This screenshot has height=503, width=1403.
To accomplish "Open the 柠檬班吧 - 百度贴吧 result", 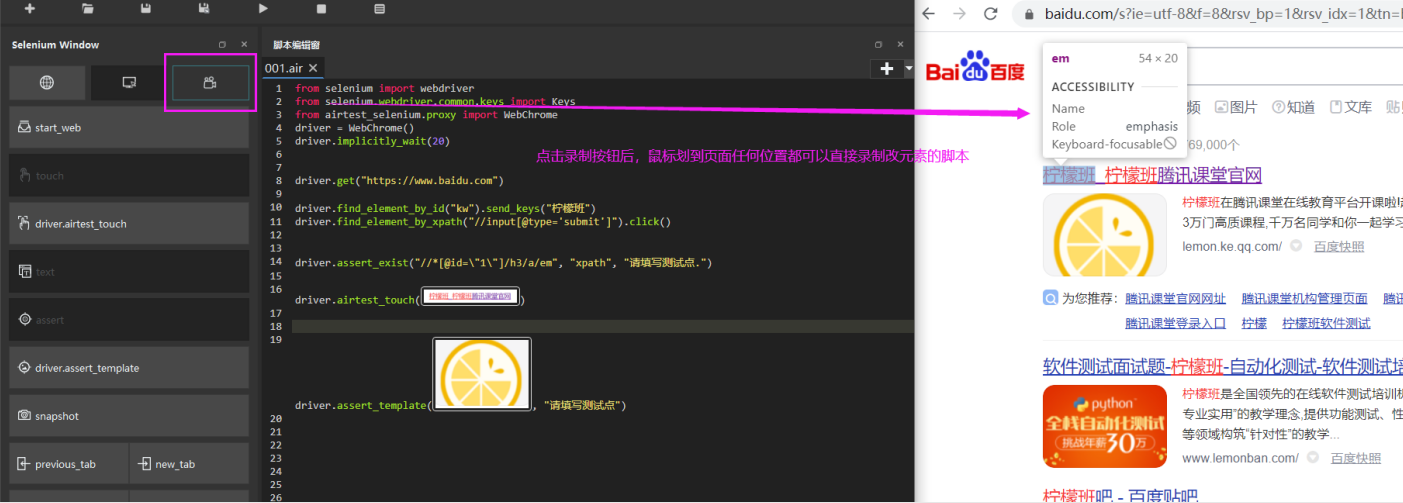I will (1120, 495).
